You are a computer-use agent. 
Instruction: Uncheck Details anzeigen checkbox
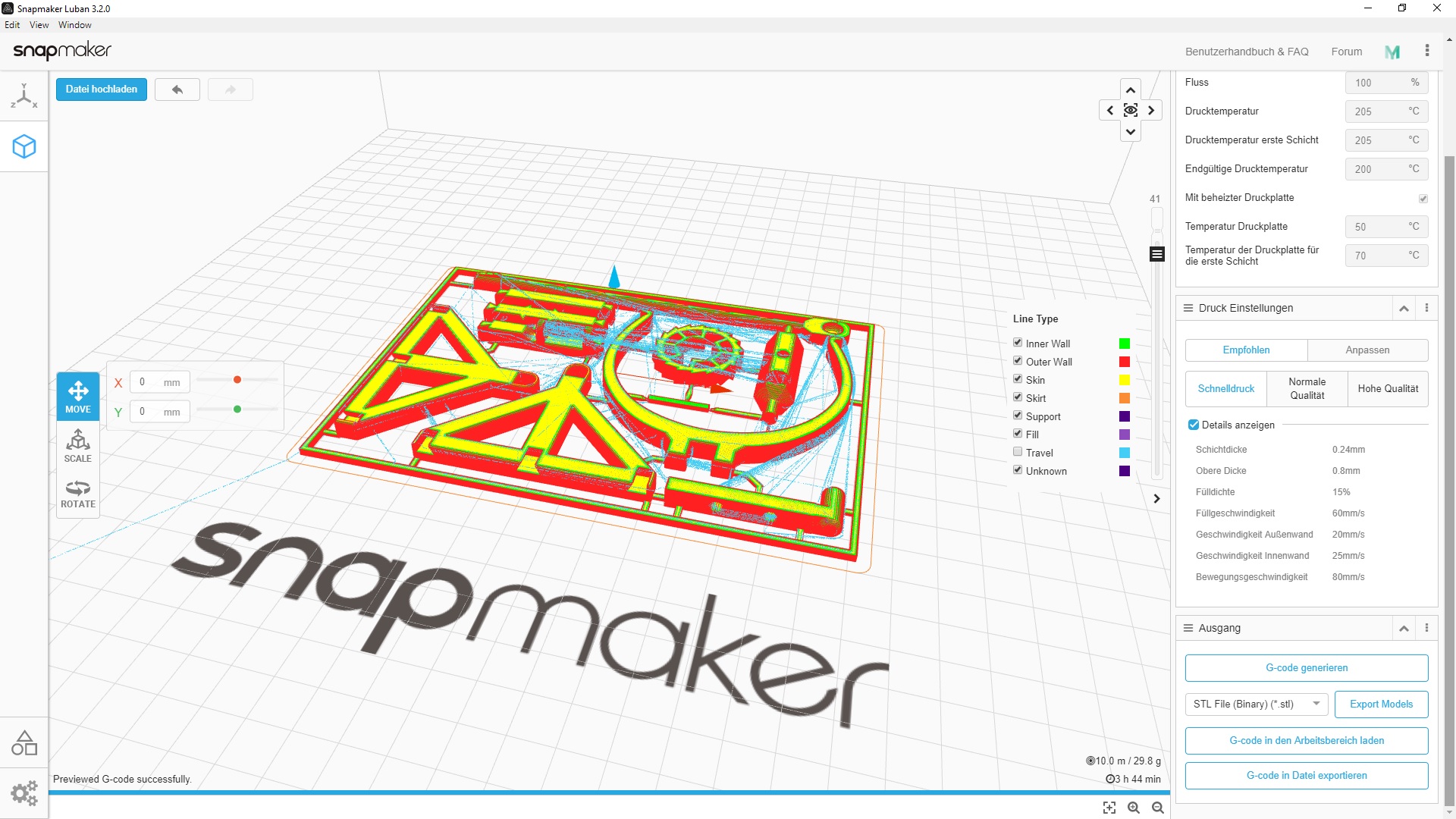click(1194, 425)
